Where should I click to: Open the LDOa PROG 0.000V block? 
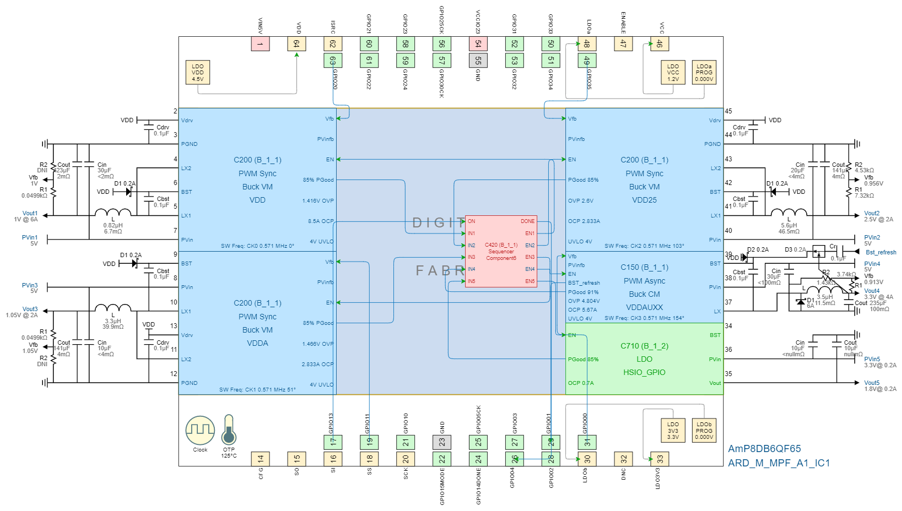[703, 73]
